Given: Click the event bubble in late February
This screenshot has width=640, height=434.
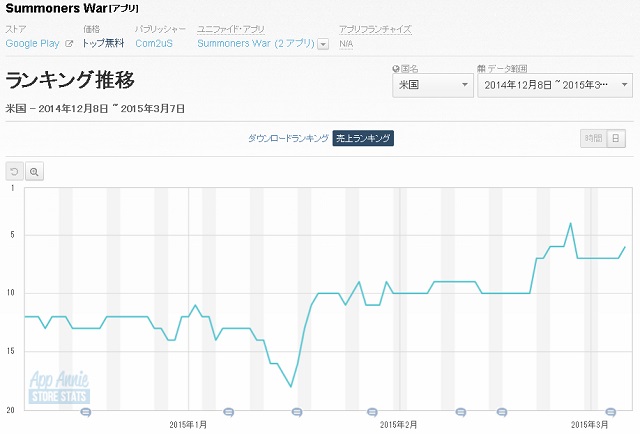Looking at the screenshot, I should pyautogui.click(x=502, y=412).
